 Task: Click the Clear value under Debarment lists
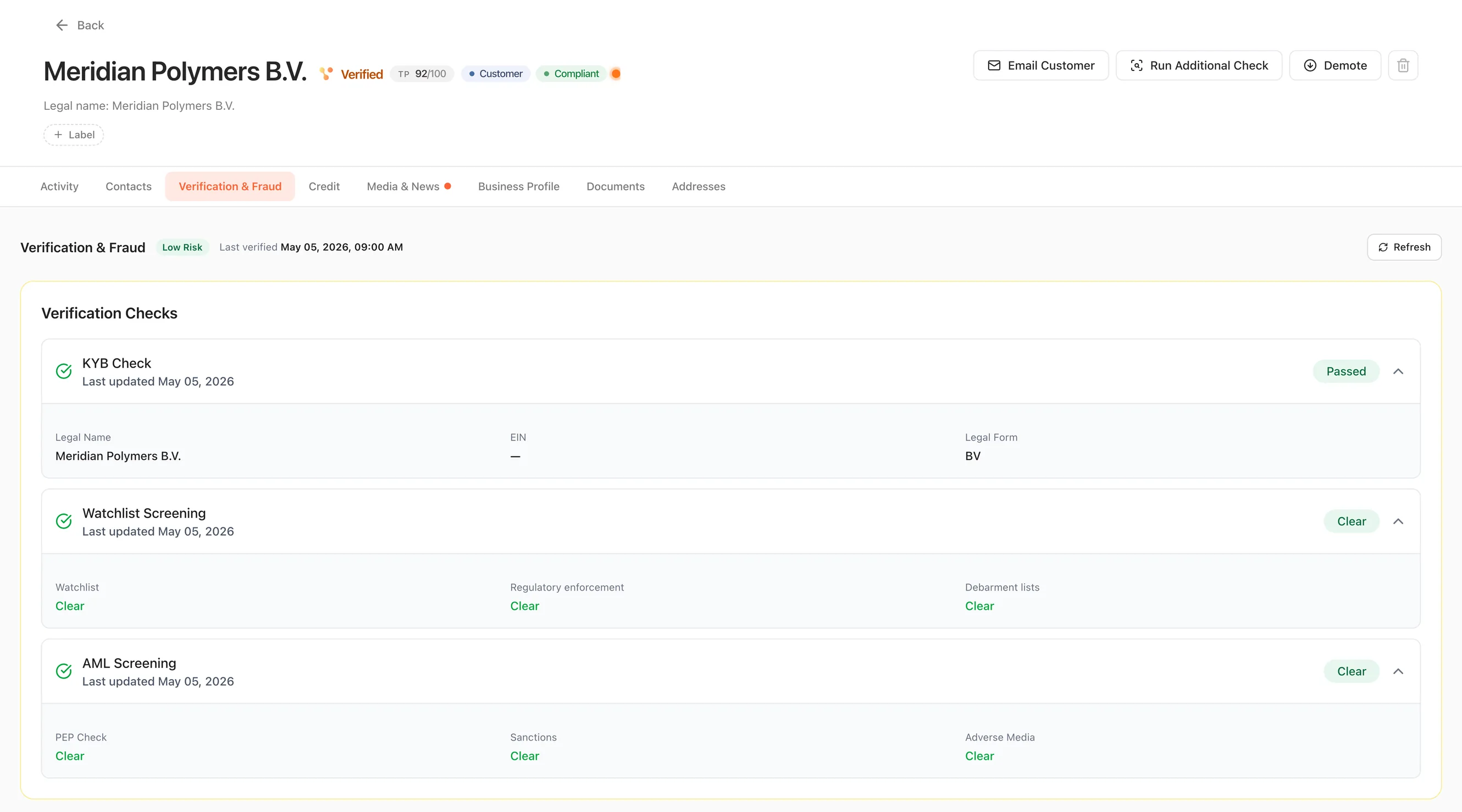coord(979,606)
